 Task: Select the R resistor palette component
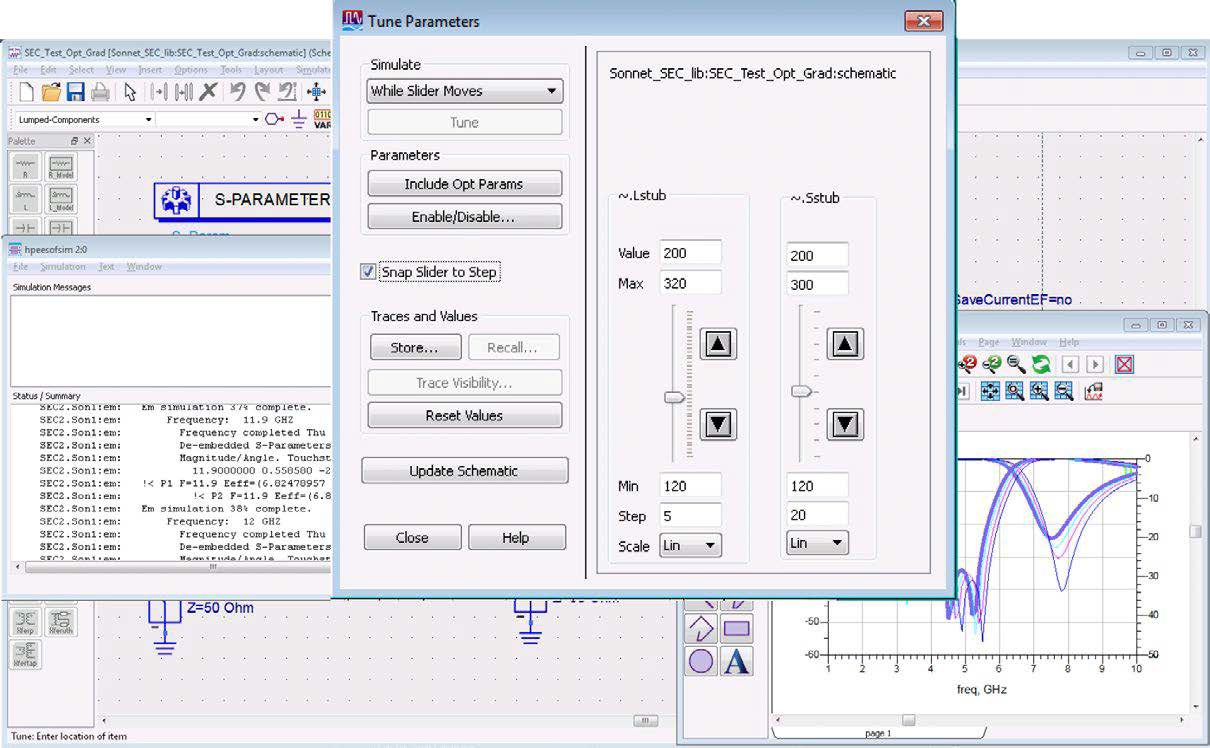26,167
